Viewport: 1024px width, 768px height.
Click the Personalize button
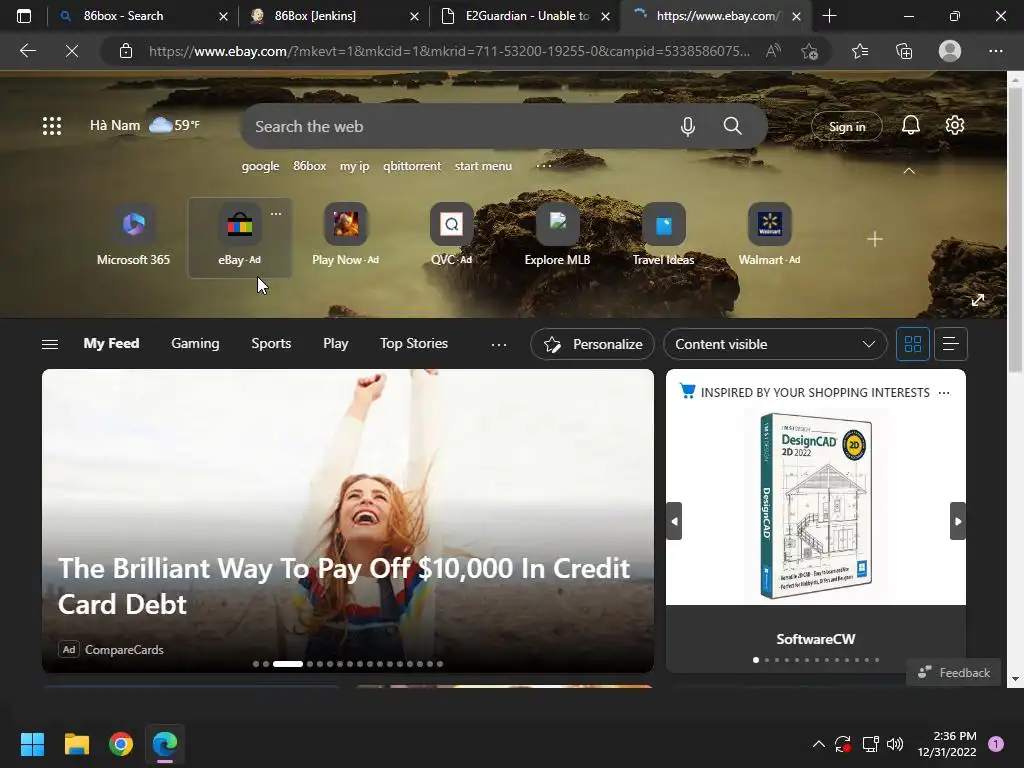[x=592, y=344]
